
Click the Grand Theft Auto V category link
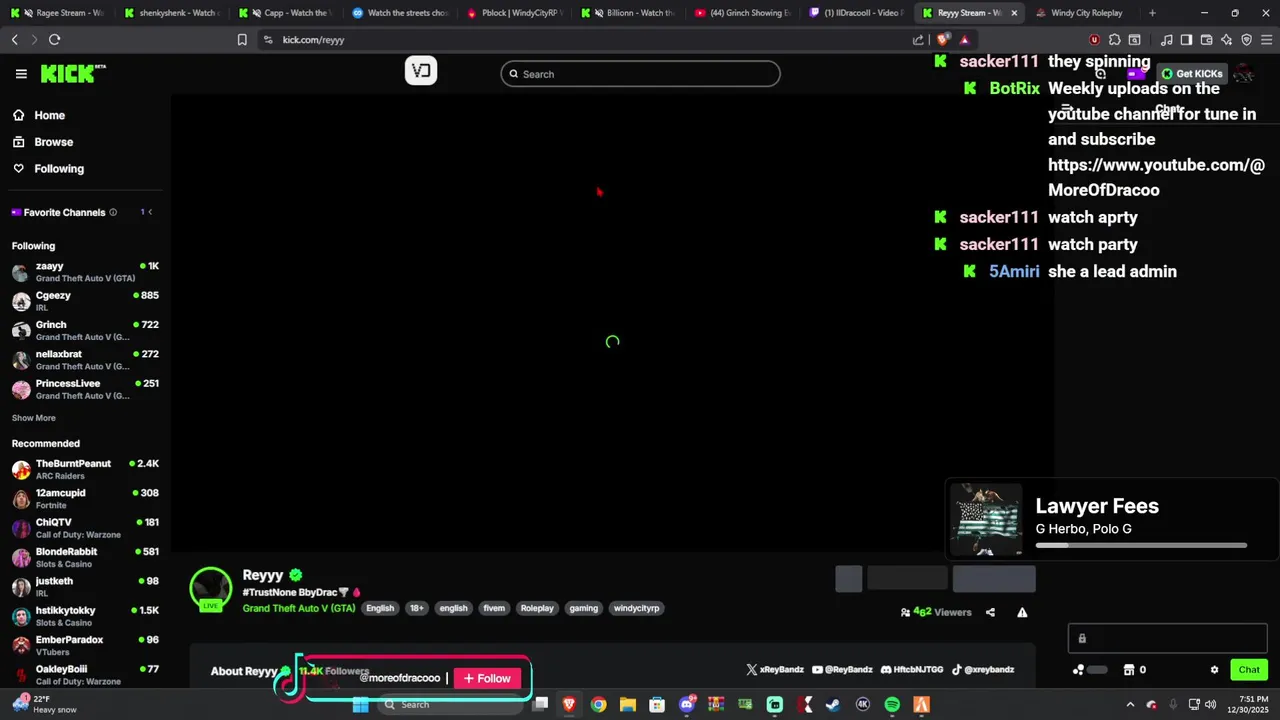point(299,608)
